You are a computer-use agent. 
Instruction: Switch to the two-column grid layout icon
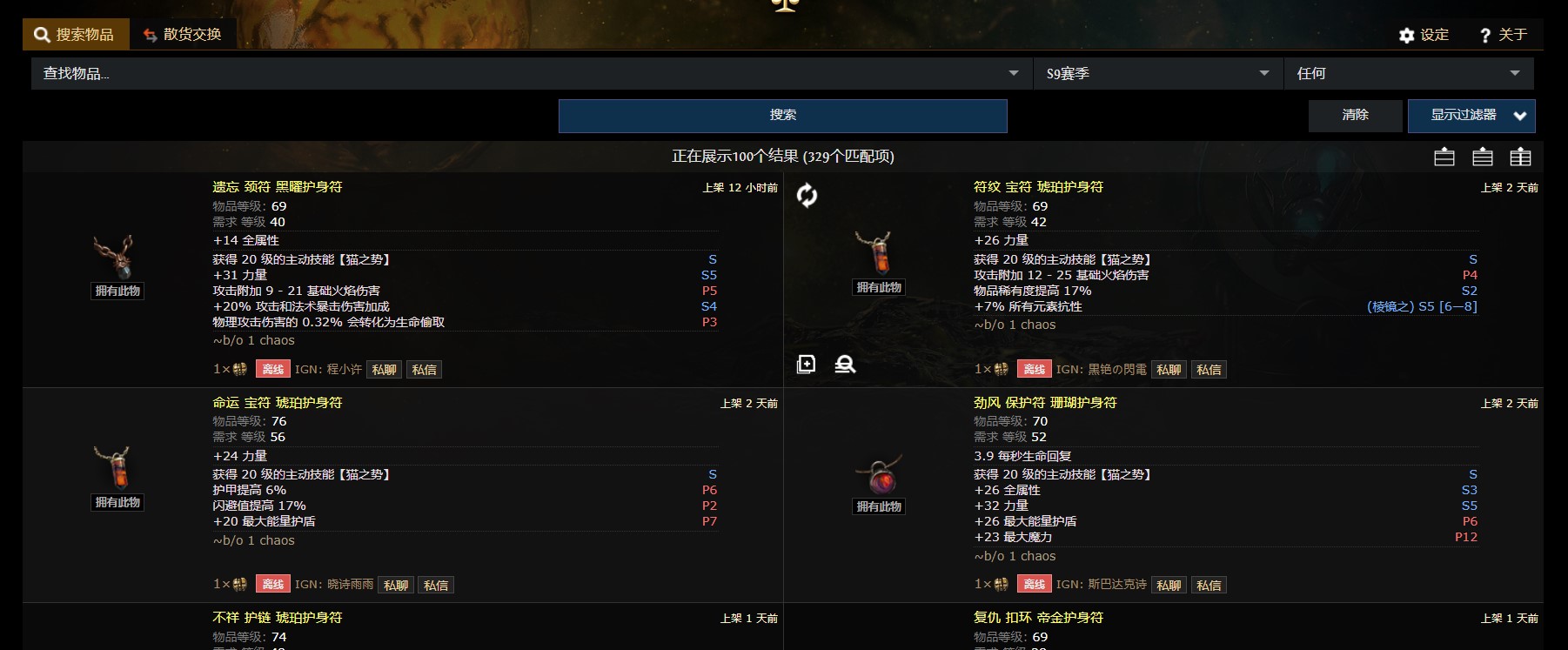[x=1520, y=157]
